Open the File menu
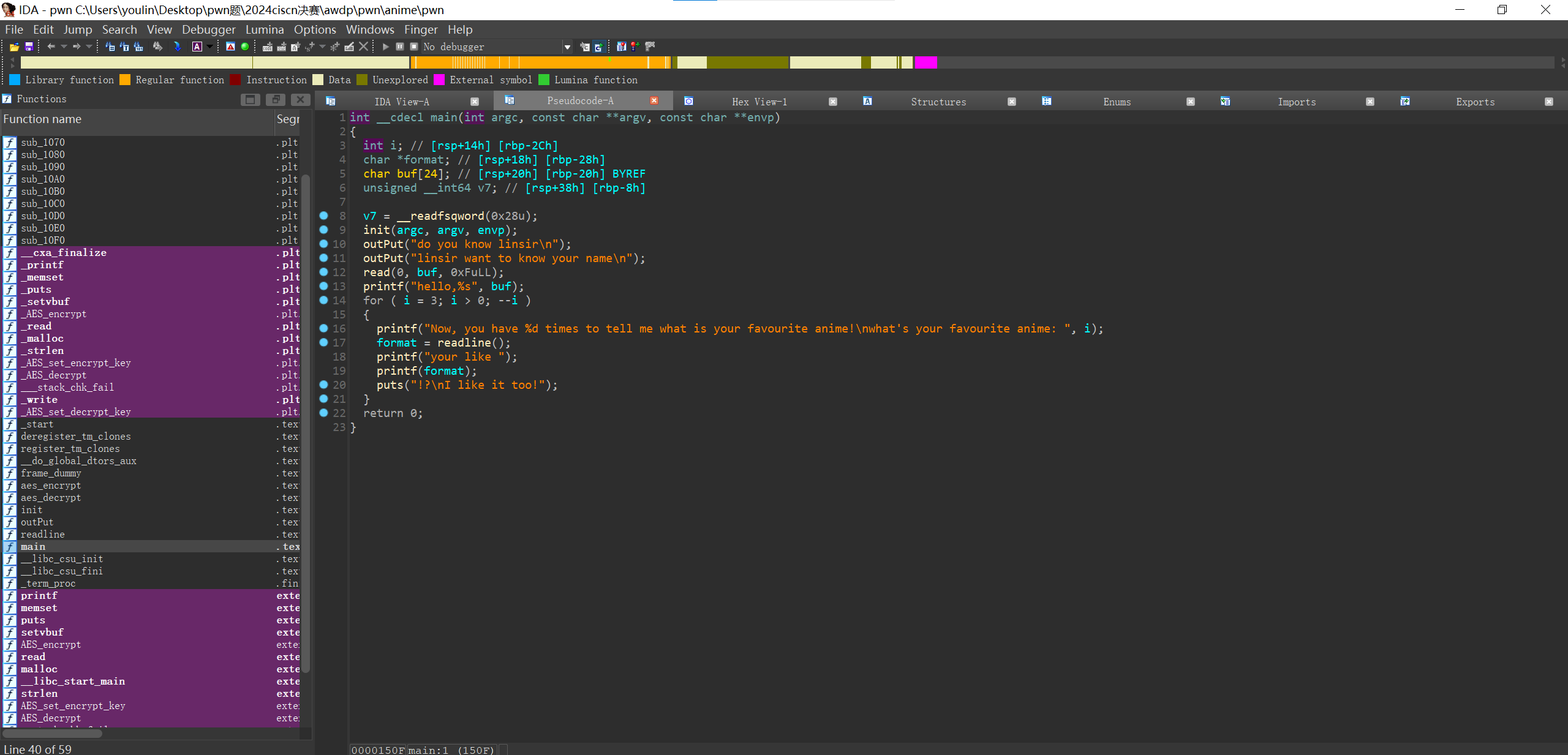Image resolution: width=1568 pixels, height=755 pixels. [14, 29]
